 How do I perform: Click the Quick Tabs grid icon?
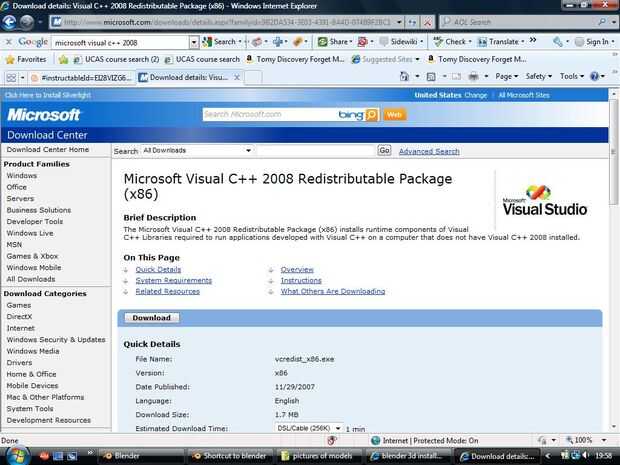11,78
